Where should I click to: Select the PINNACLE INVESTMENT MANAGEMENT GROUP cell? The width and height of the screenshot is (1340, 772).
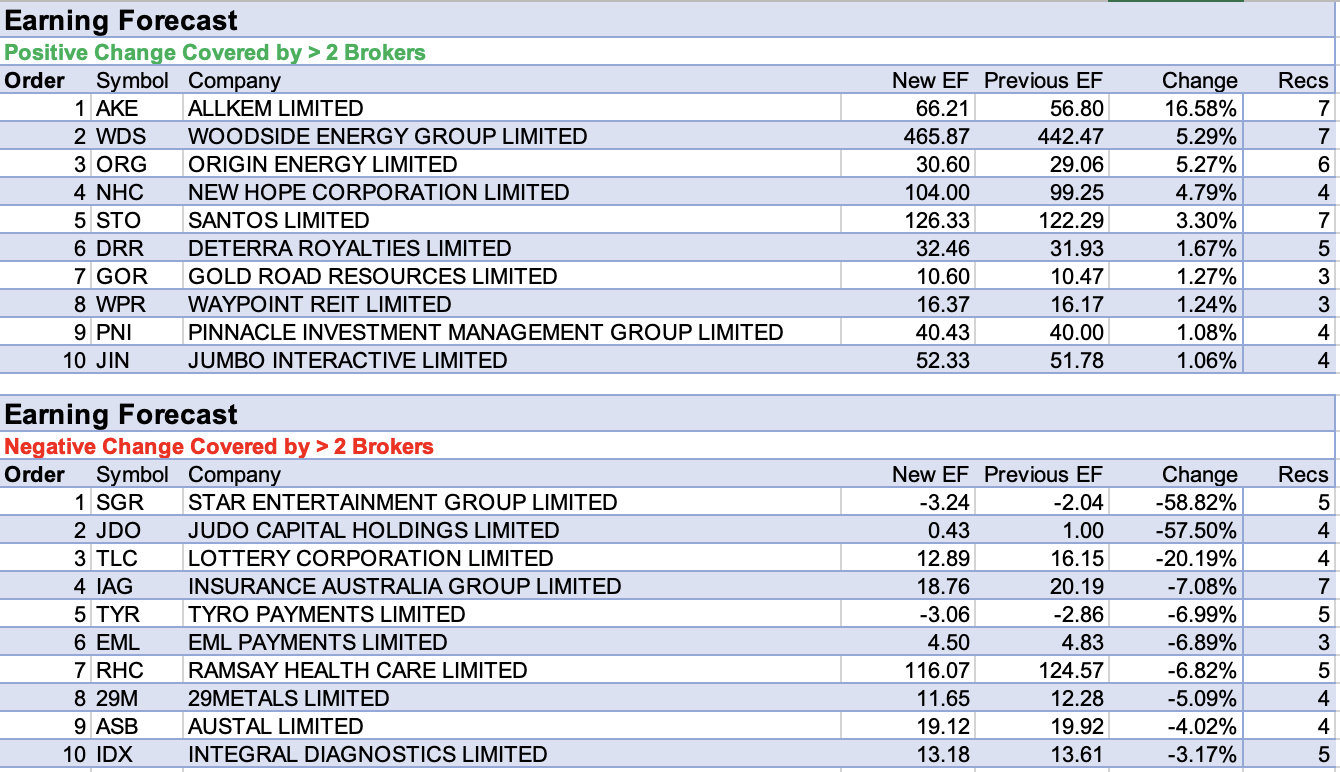coord(485,332)
